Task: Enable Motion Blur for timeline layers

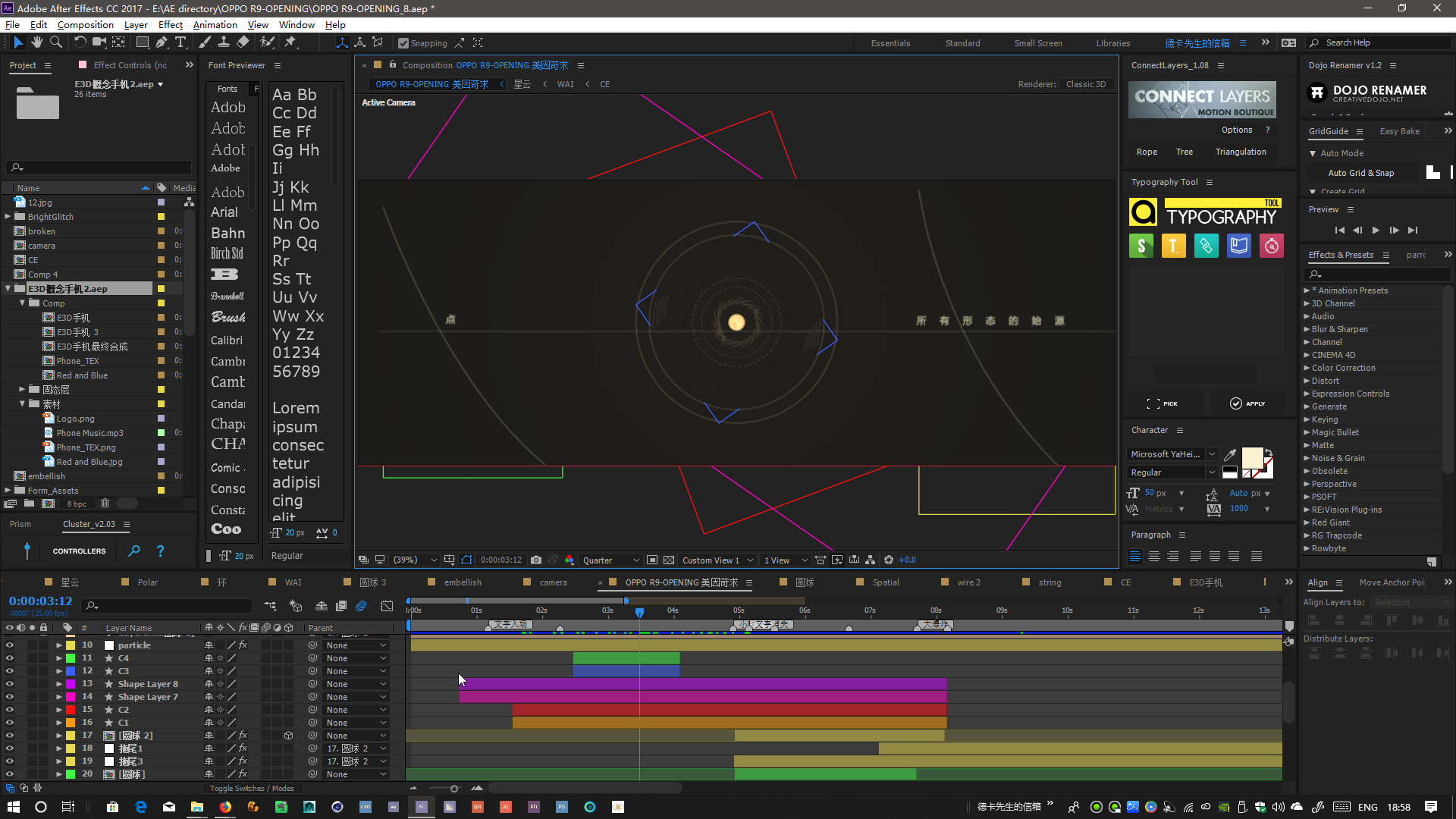Action: click(362, 606)
